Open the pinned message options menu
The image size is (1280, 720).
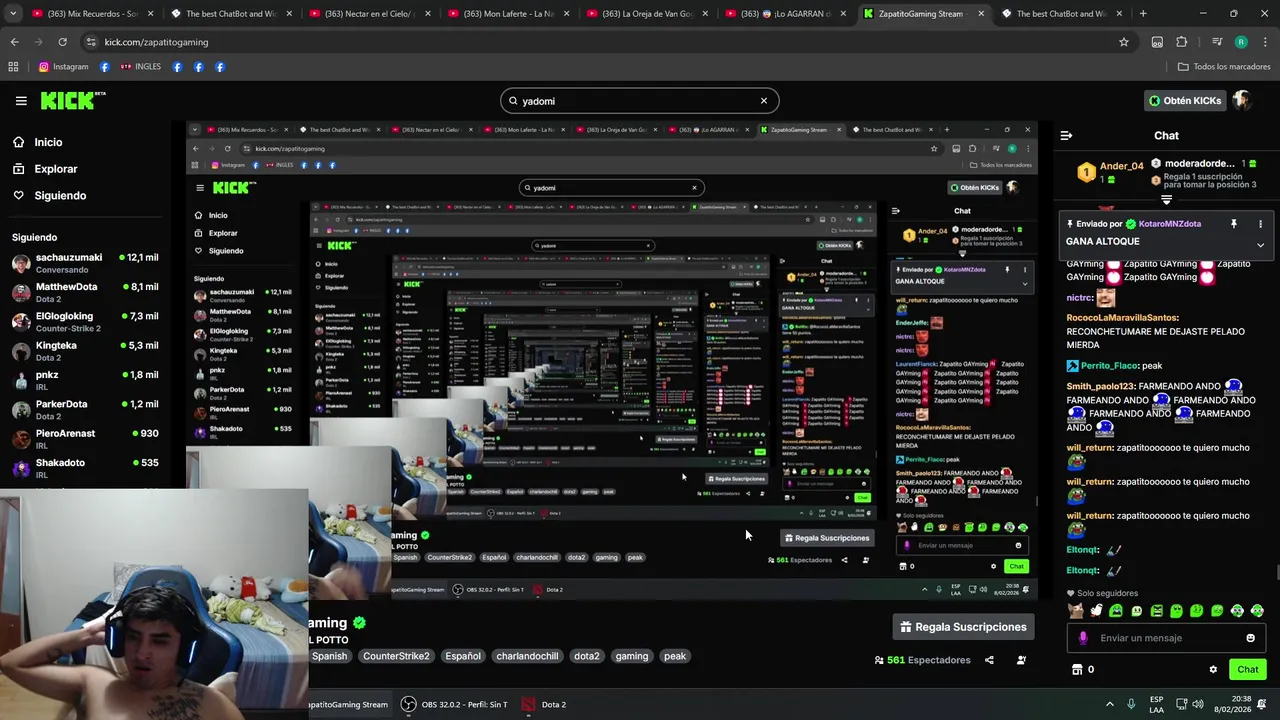(1260, 224)
